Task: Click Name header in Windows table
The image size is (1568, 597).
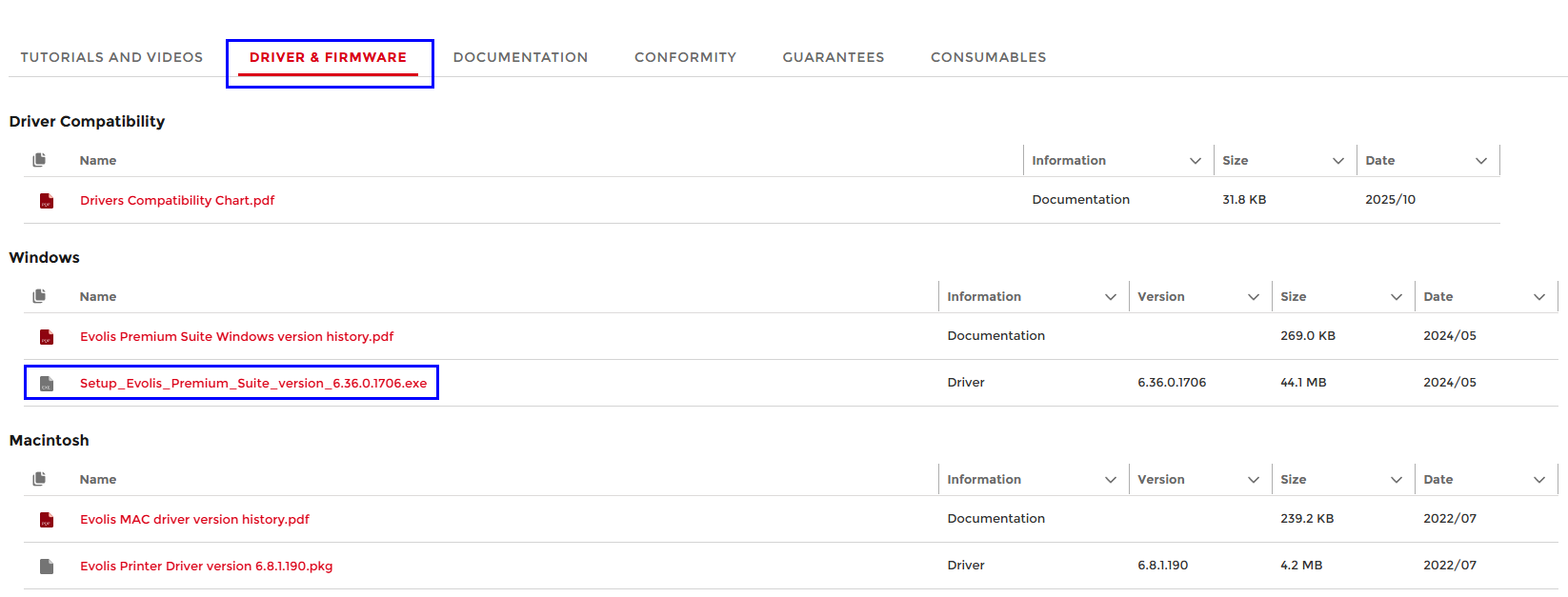Action: pyautogui.click(x=98, y=297)
